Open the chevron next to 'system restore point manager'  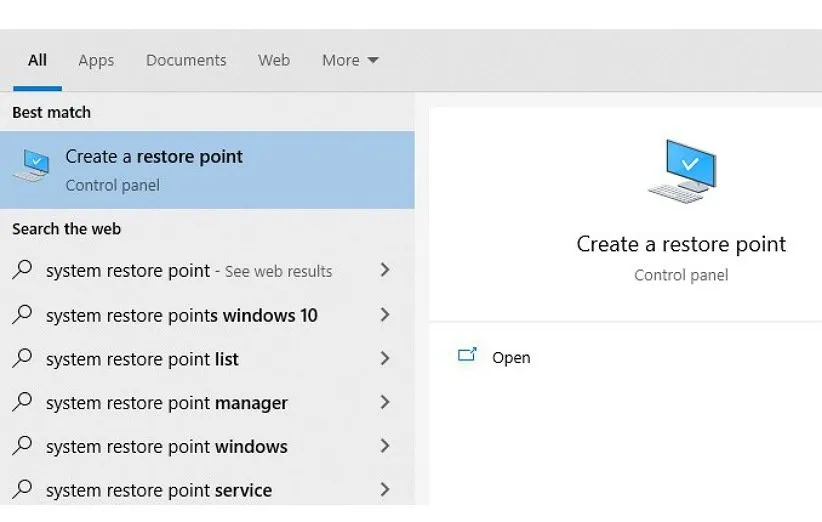coord(385,402)
